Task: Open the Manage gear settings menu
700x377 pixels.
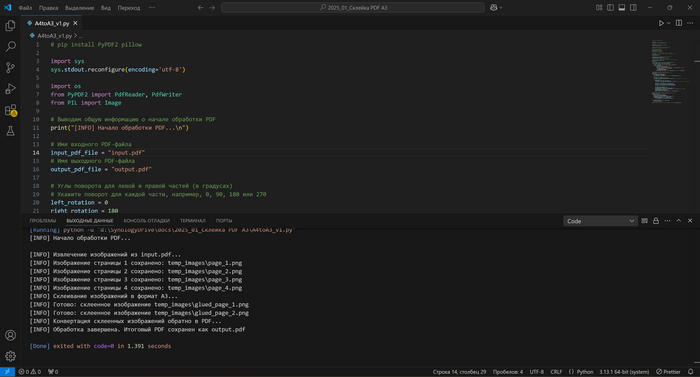Action: coord(10,356)
